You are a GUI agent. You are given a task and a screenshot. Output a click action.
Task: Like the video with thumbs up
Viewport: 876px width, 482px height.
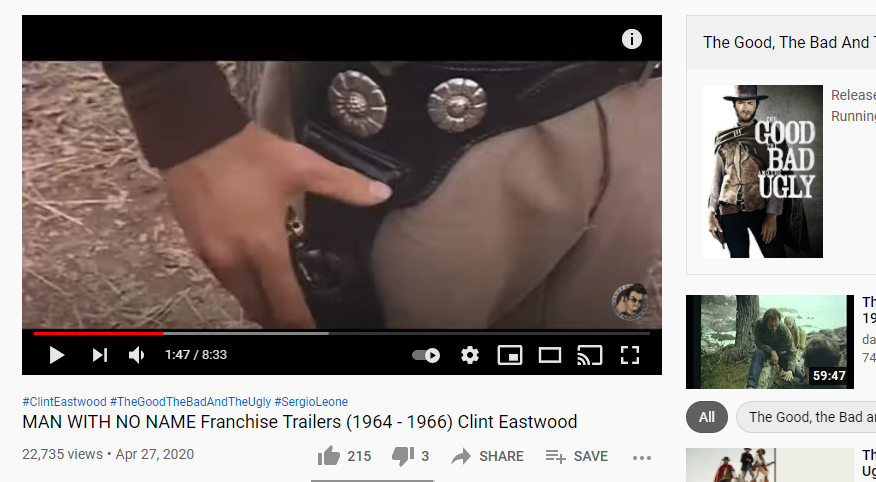344,456
